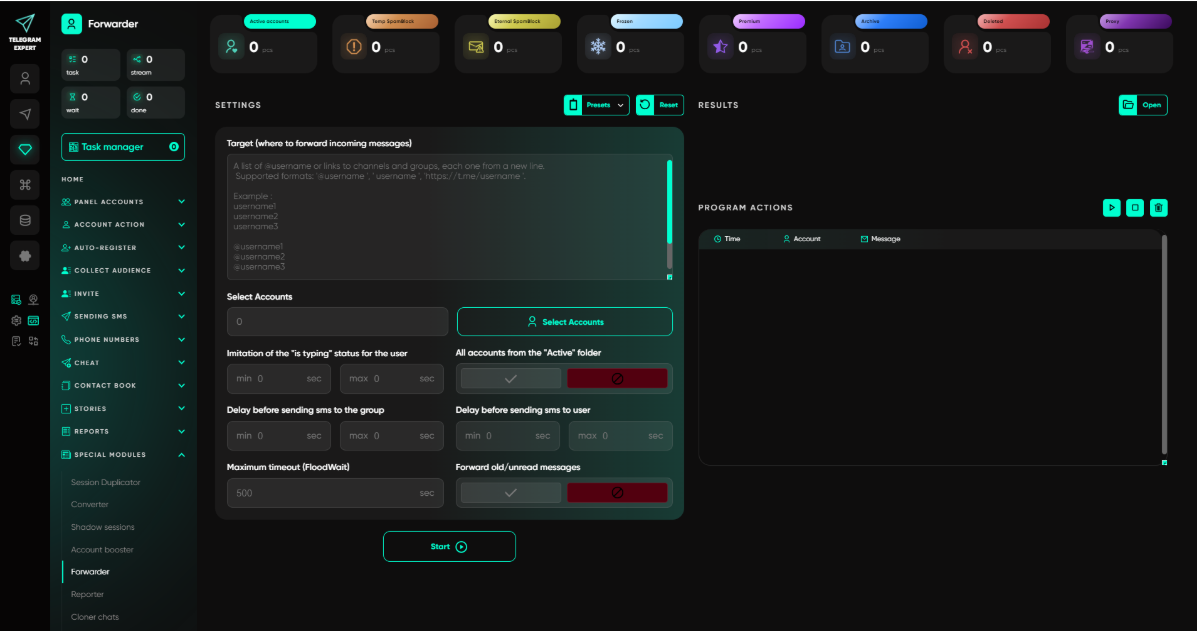The height and width of the screenshot is (631, 1197).
Task: Open the Session Duplicator module
Action: 105,482
